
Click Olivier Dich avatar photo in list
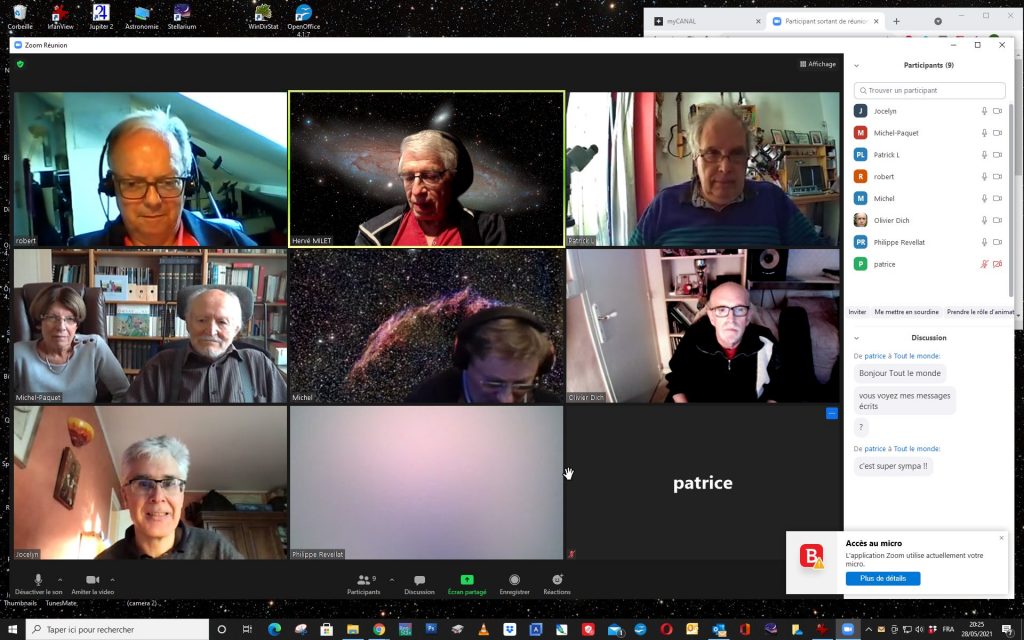tap(861, 220)
